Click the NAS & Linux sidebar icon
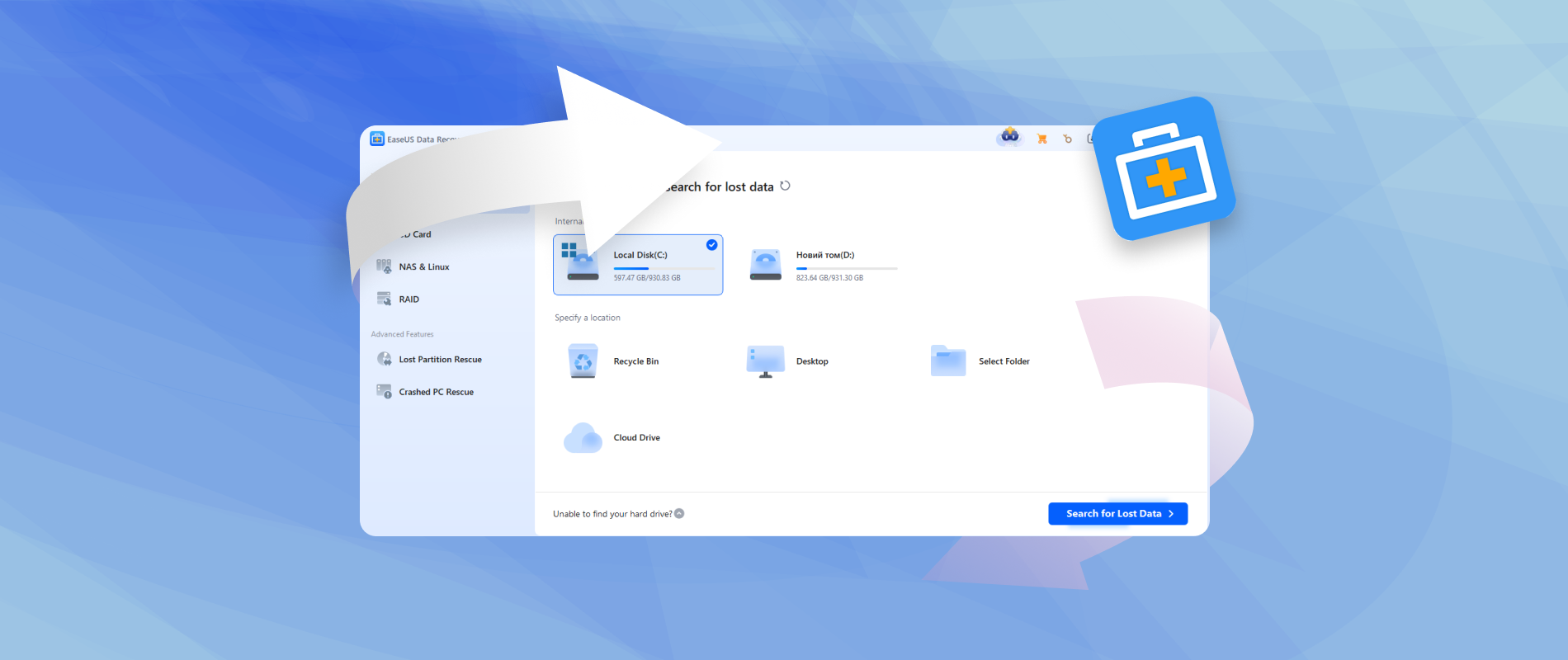Image resolution: width=1568 pixels, height=660 pixels. 384,266
